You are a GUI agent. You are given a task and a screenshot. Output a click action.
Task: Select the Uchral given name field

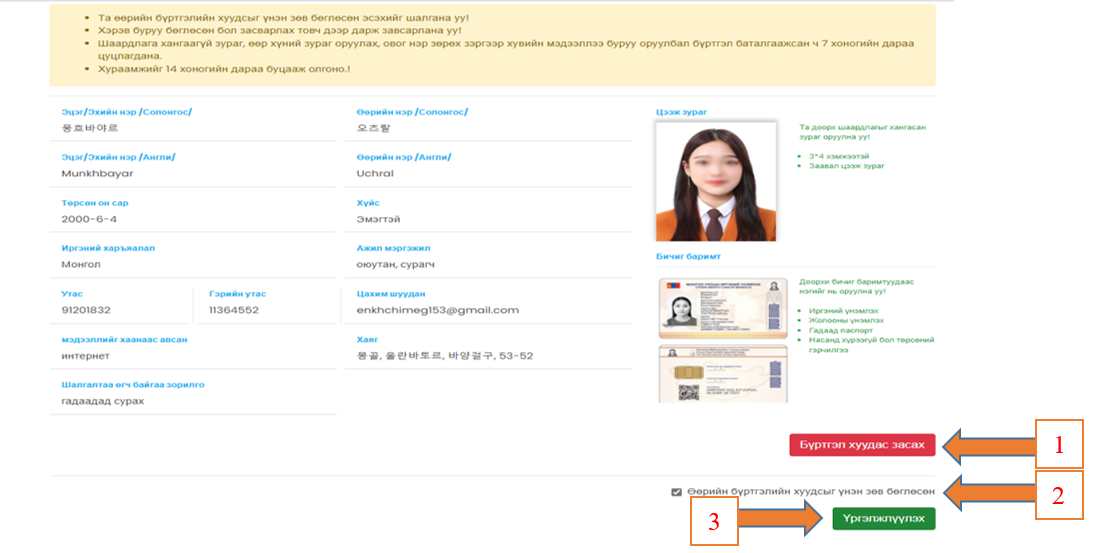(x=375, y=173)
